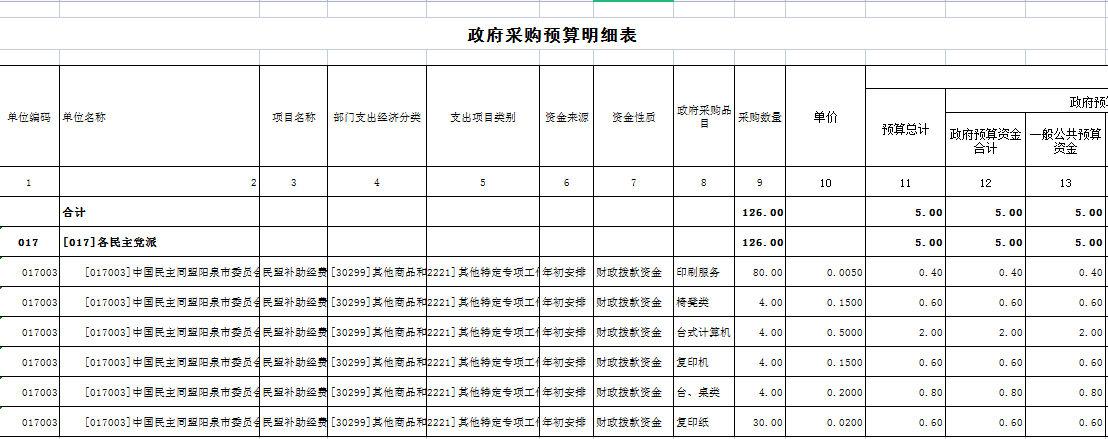1108x439 pixels.
Task: Click quantity 4.00 in 台式计算机 row
Action: click(x=760, y=332)
